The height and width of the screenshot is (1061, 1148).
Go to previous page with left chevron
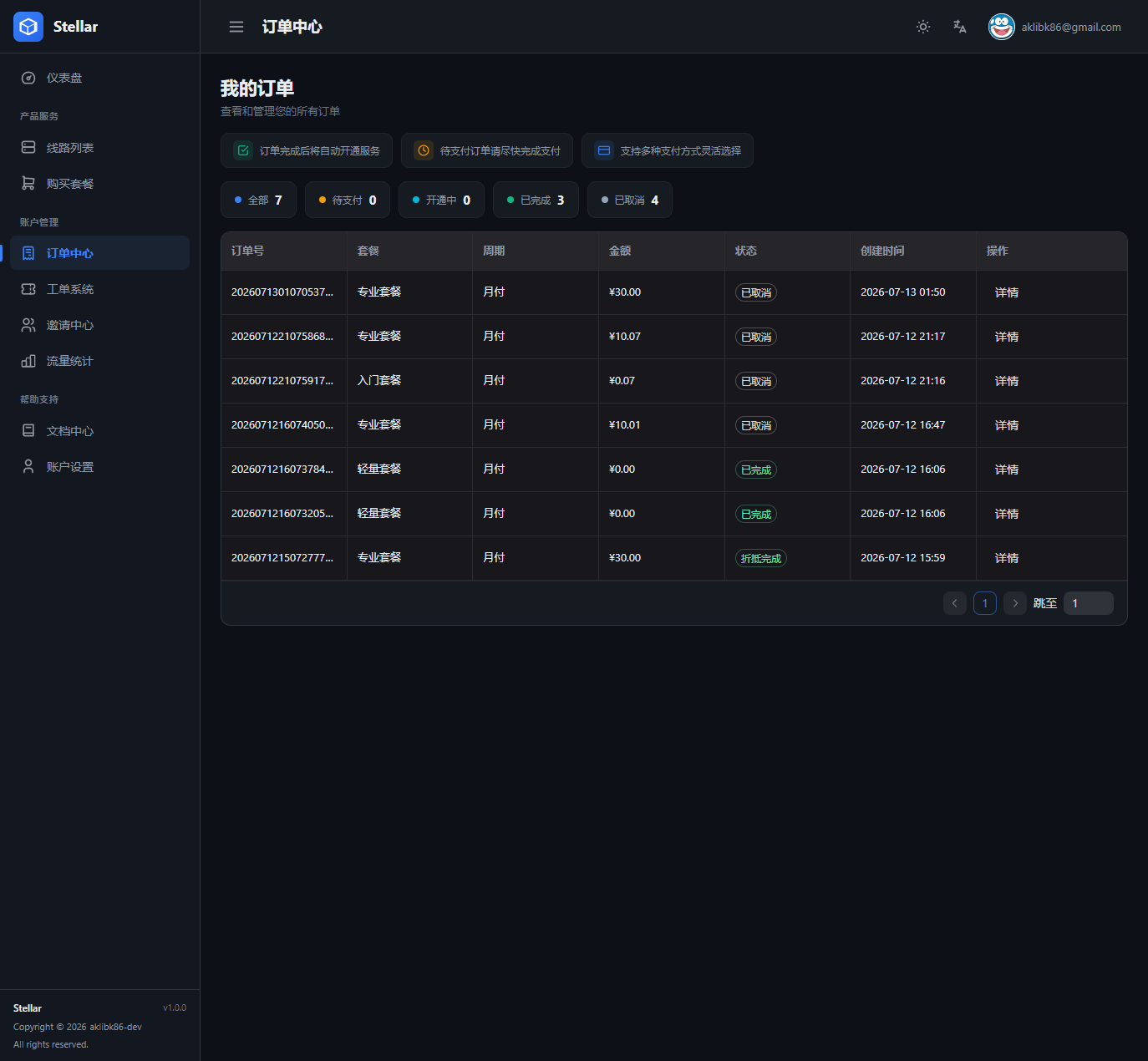955,603
